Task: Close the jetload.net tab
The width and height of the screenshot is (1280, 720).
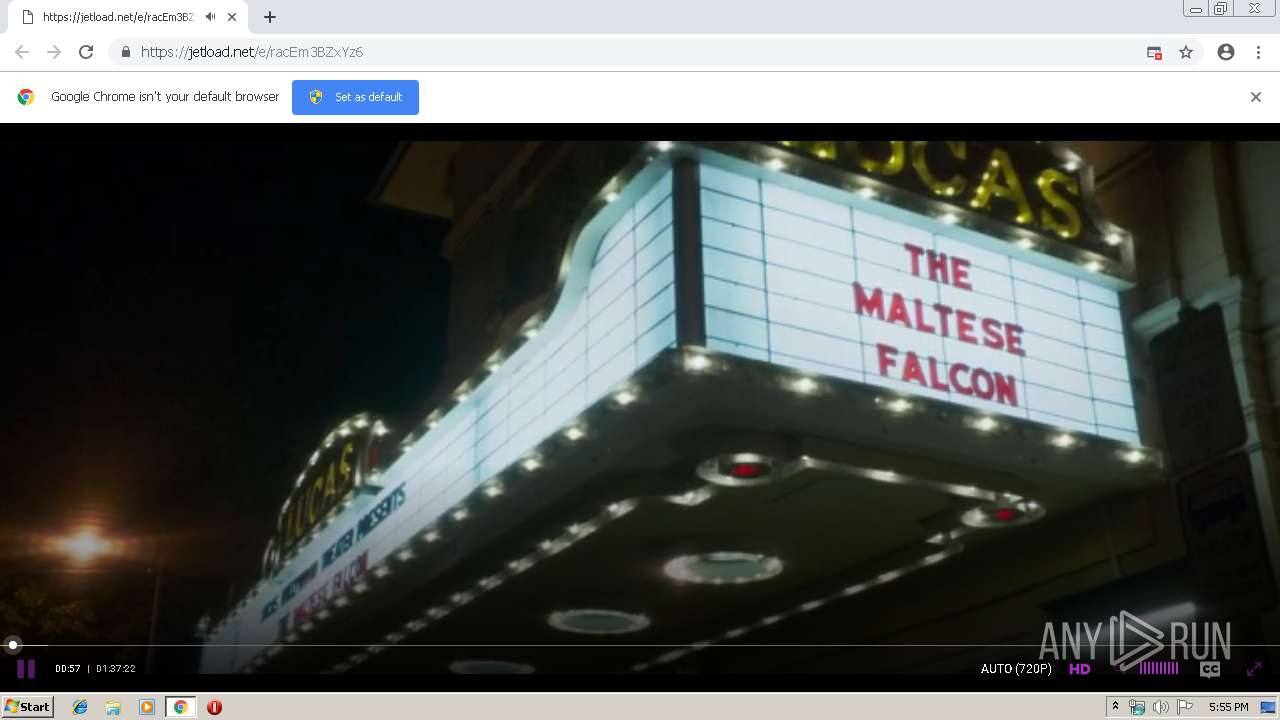Action: click(x=232, y=17)
